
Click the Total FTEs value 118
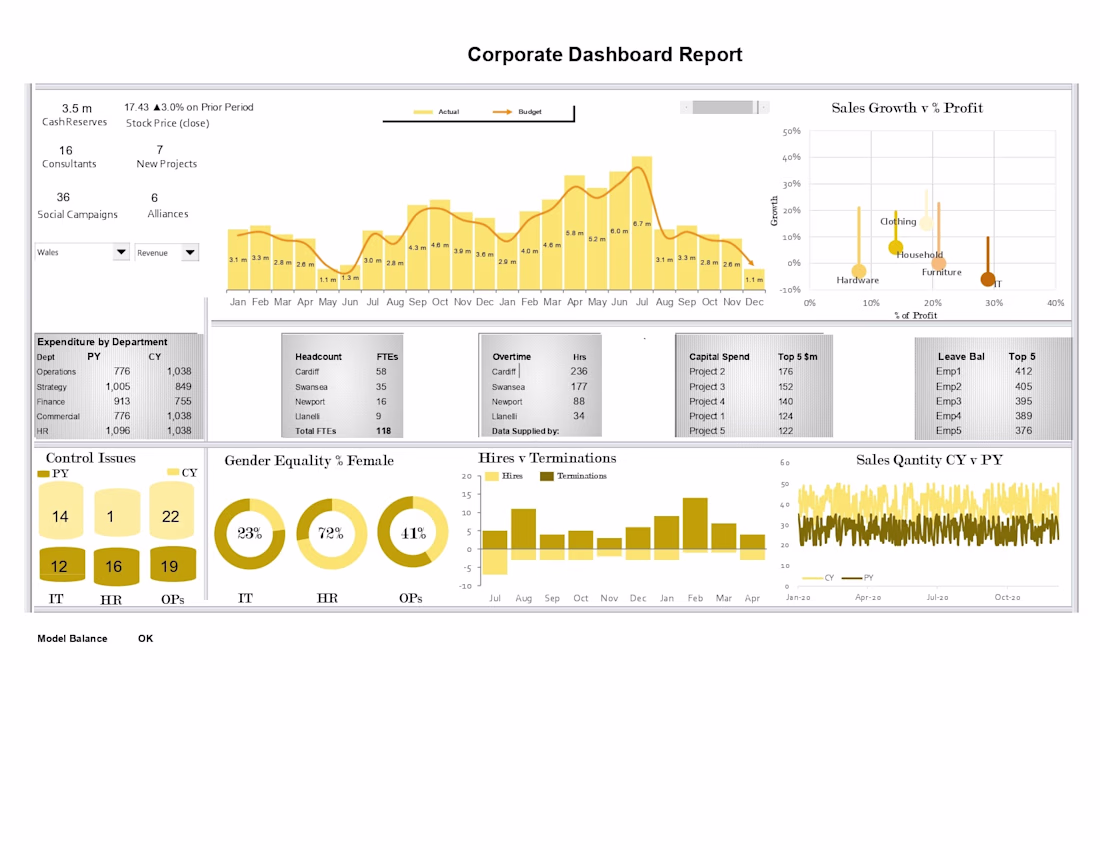point(383,431)
